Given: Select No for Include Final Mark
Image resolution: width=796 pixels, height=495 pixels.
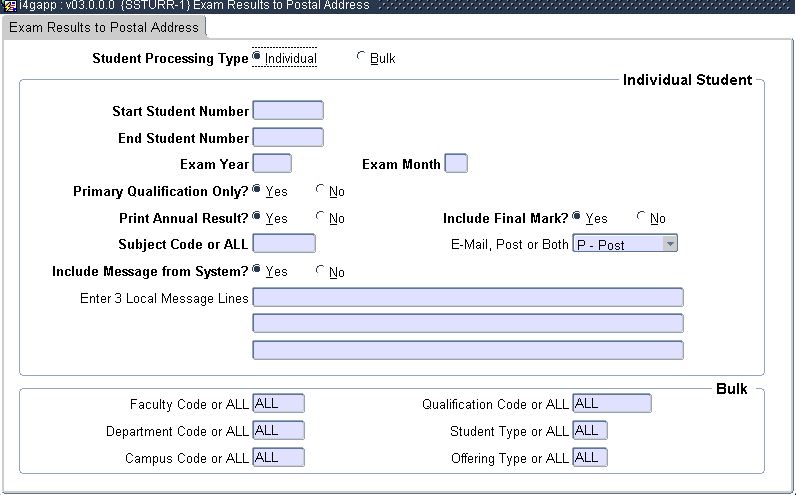Looking at the screenshot, I should click(x=642, y=217).
